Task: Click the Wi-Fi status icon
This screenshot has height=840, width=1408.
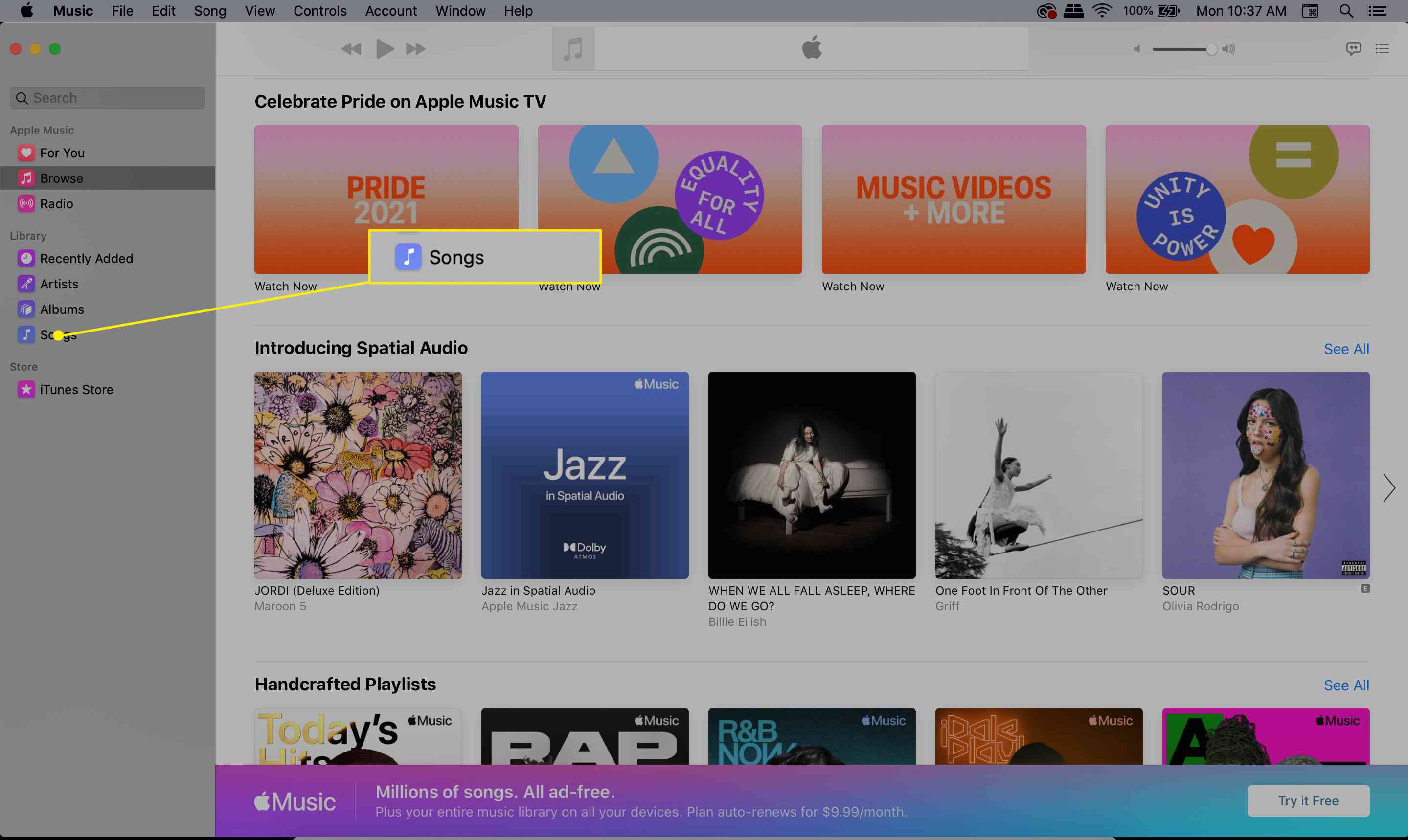Action: click(1102, 11)
